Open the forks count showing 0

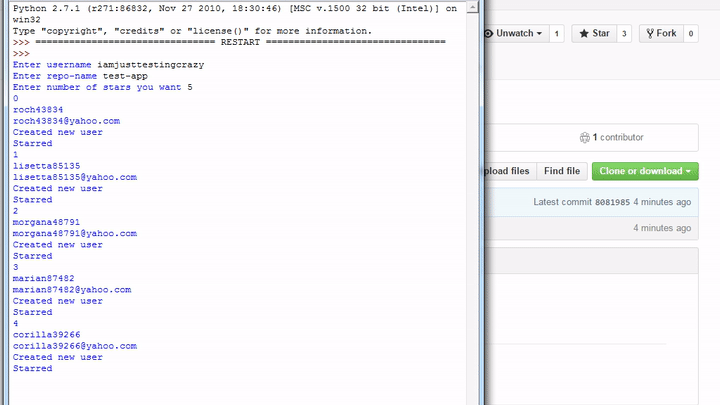(x=689, y=34)
